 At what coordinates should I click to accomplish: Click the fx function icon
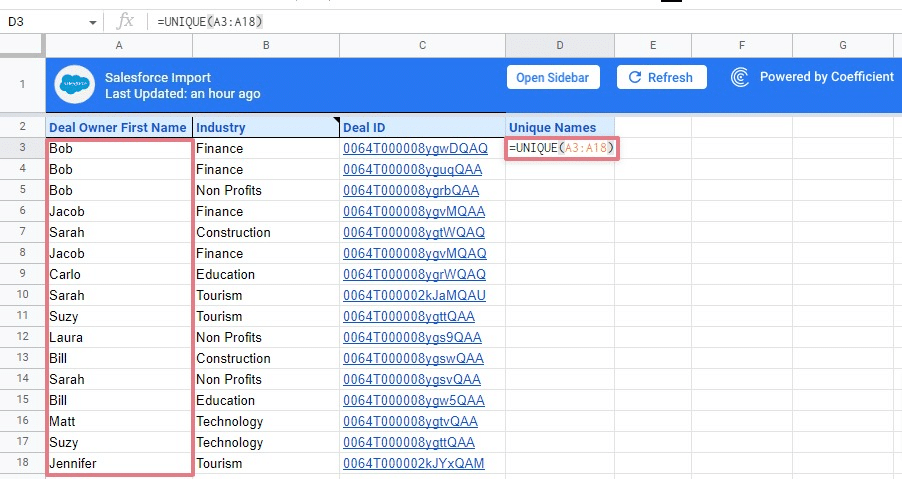[x=125, y=21]
